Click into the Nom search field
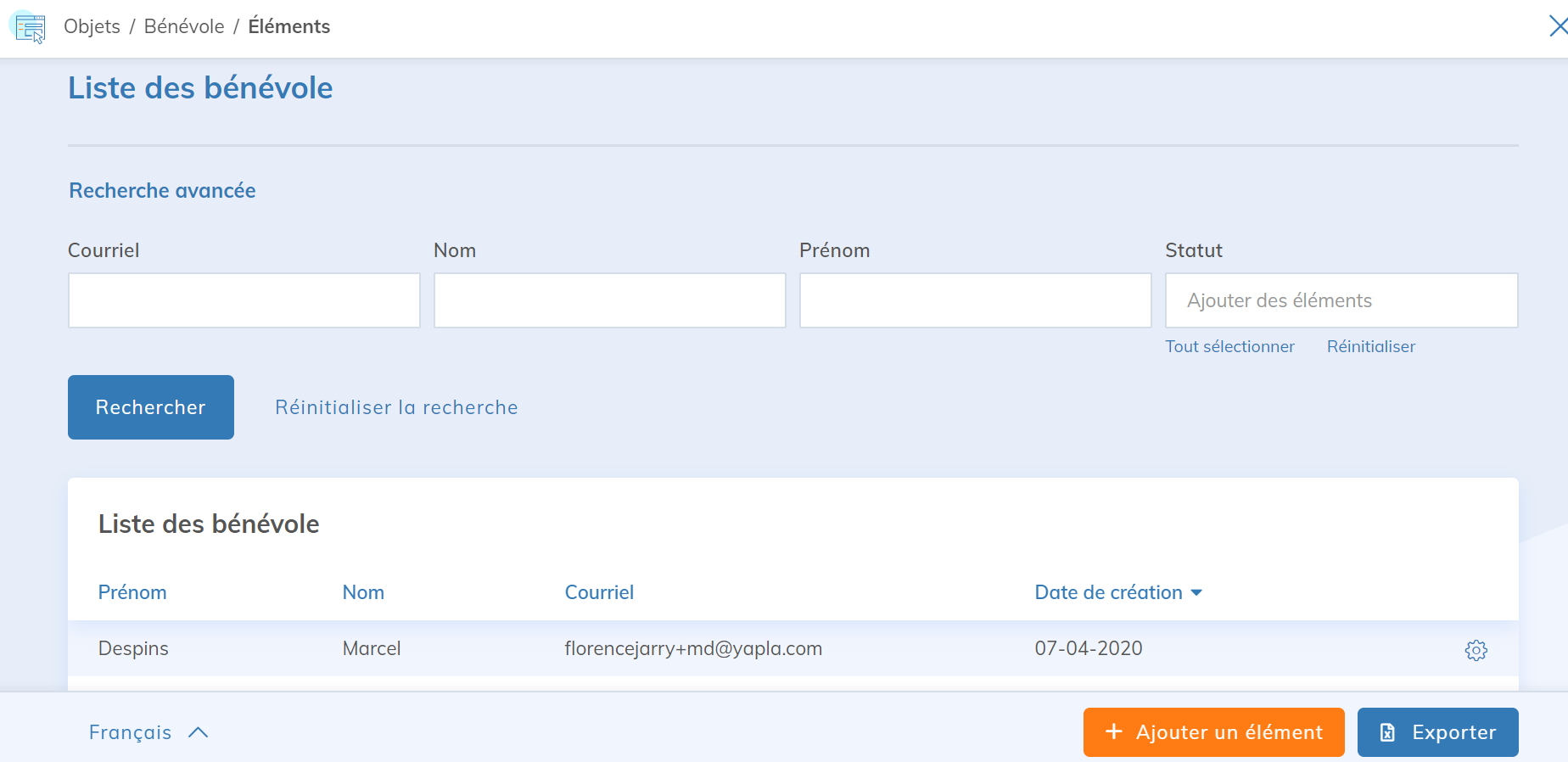 coord(609,300)
